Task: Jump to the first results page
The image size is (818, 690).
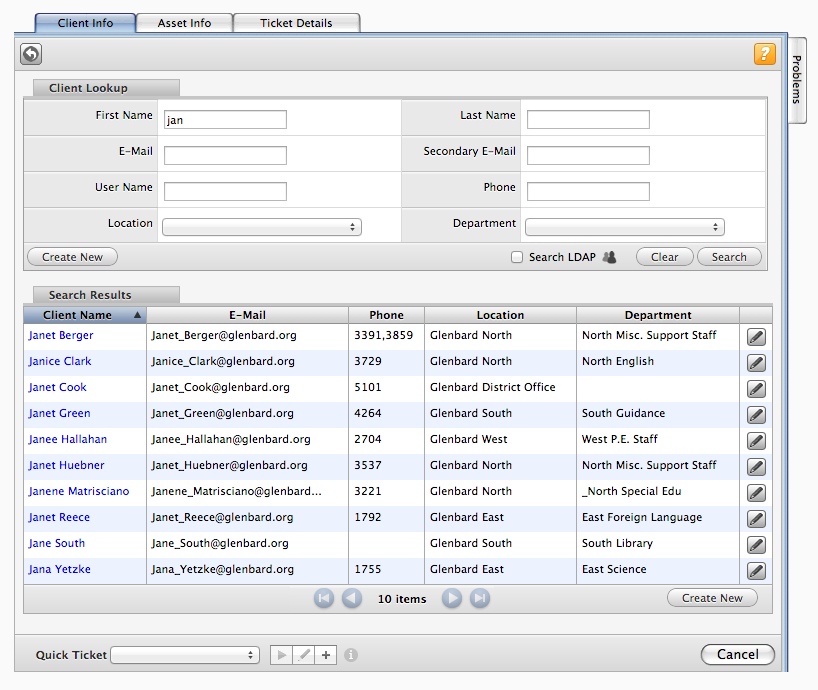Action: [324, 598]
